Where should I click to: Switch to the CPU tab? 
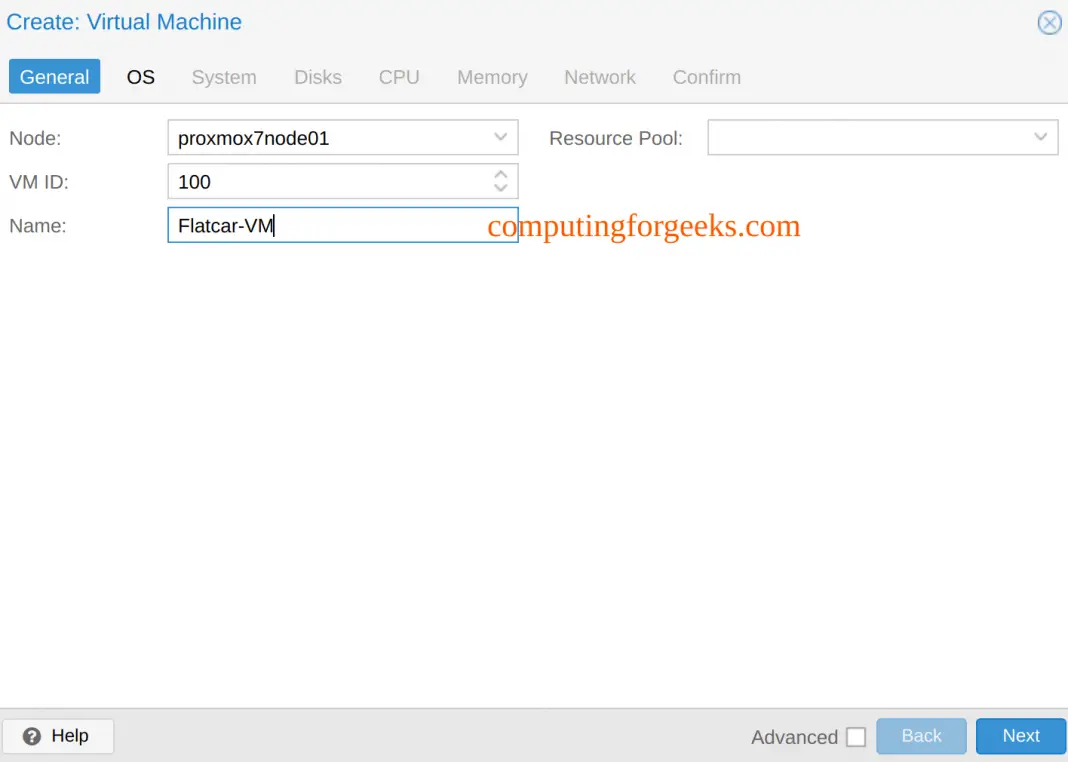(399, 77)
